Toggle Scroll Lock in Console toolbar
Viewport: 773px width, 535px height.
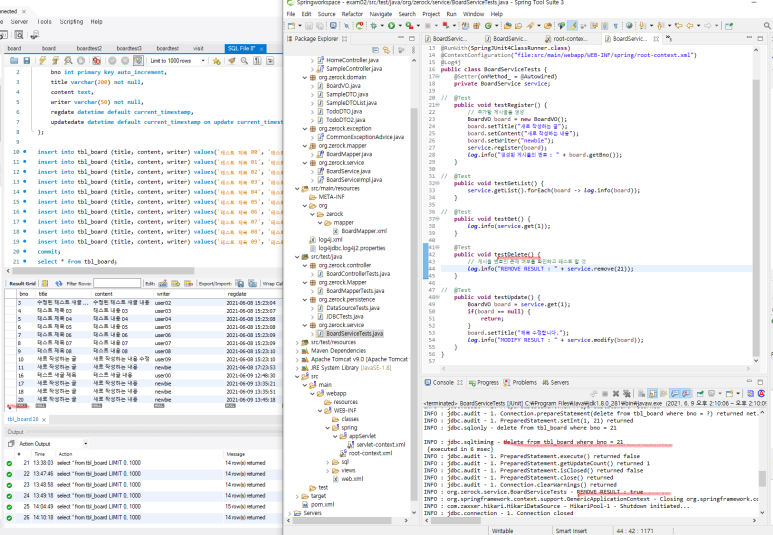pyautogui.click(x=652, y=393)
